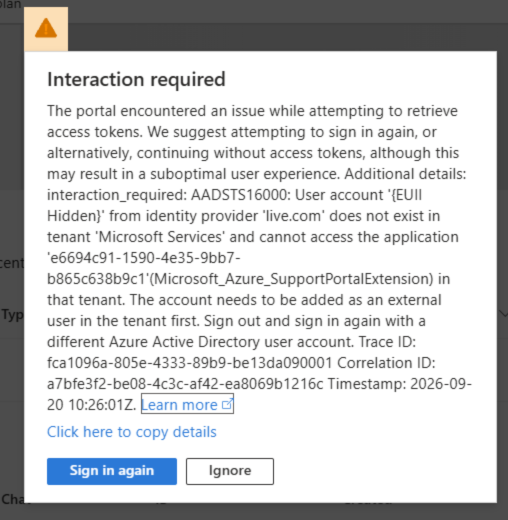The height and width of the screenshot is (520, 508).
Task: Choose the Sign in again button
Action: pos(112,471)
